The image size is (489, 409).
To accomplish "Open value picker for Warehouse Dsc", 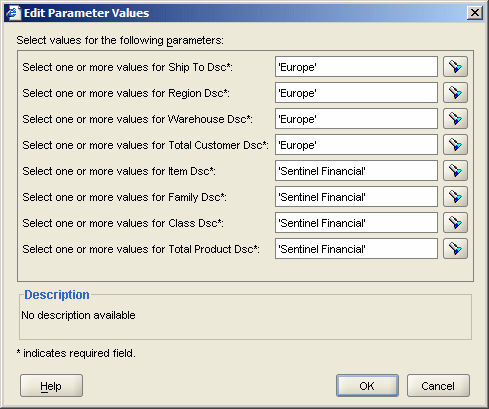I will pos(455,119).
